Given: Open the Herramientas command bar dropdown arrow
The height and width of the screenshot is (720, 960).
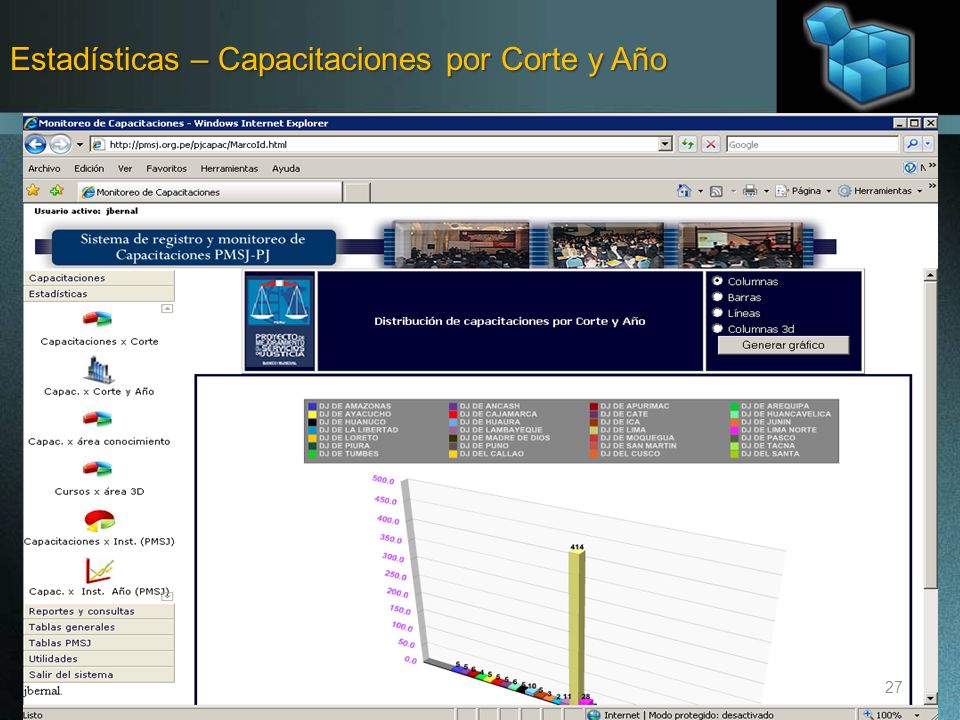Looking at the screenshot, I should (920, 192).
